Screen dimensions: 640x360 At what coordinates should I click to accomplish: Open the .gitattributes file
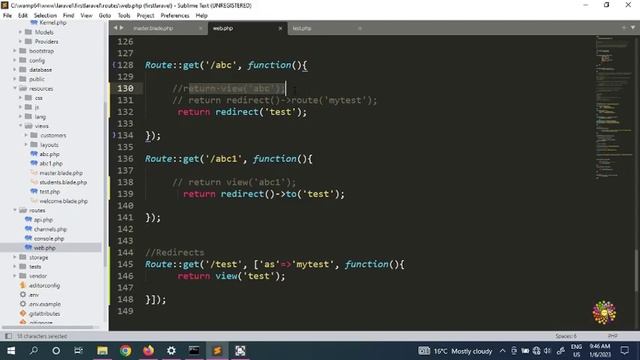pos(44,313)
